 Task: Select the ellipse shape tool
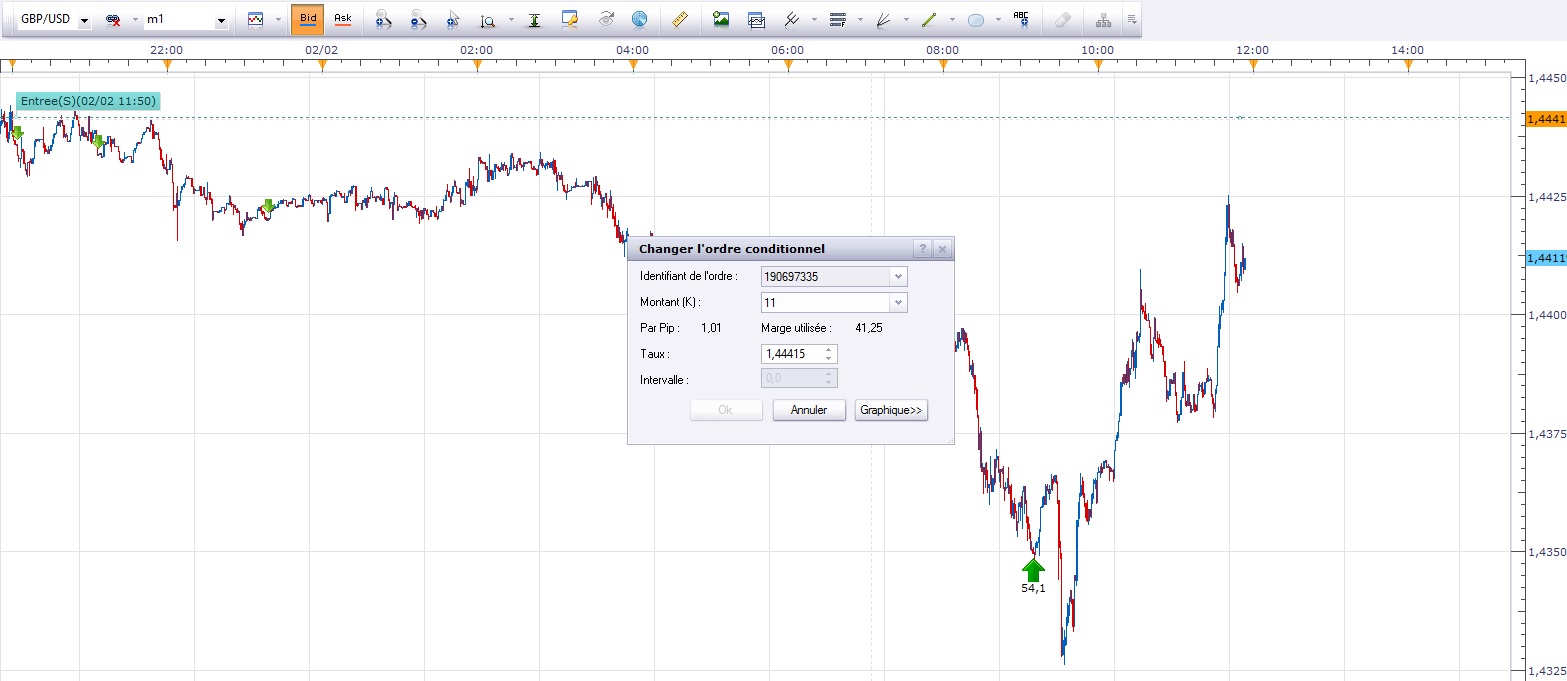tap(976, 19)
